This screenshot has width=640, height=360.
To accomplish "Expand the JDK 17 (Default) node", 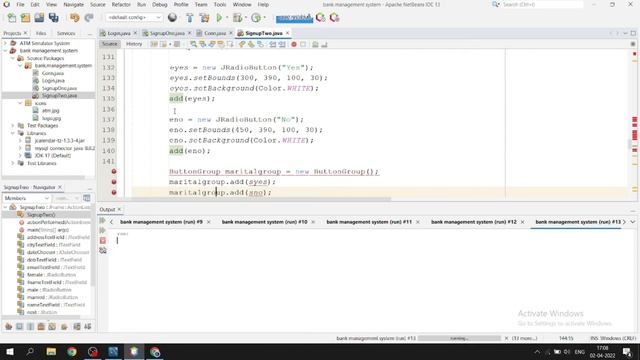I will pos(20,156).
